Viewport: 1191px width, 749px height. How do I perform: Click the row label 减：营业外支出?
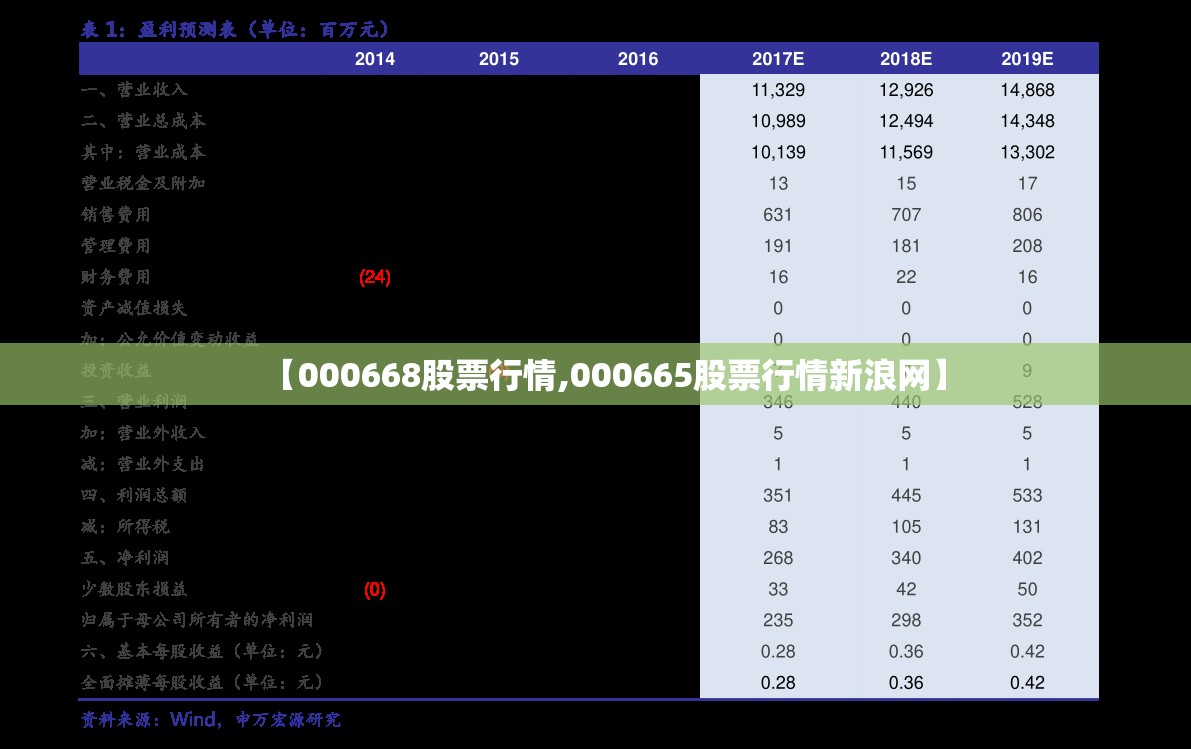point(143,463)
